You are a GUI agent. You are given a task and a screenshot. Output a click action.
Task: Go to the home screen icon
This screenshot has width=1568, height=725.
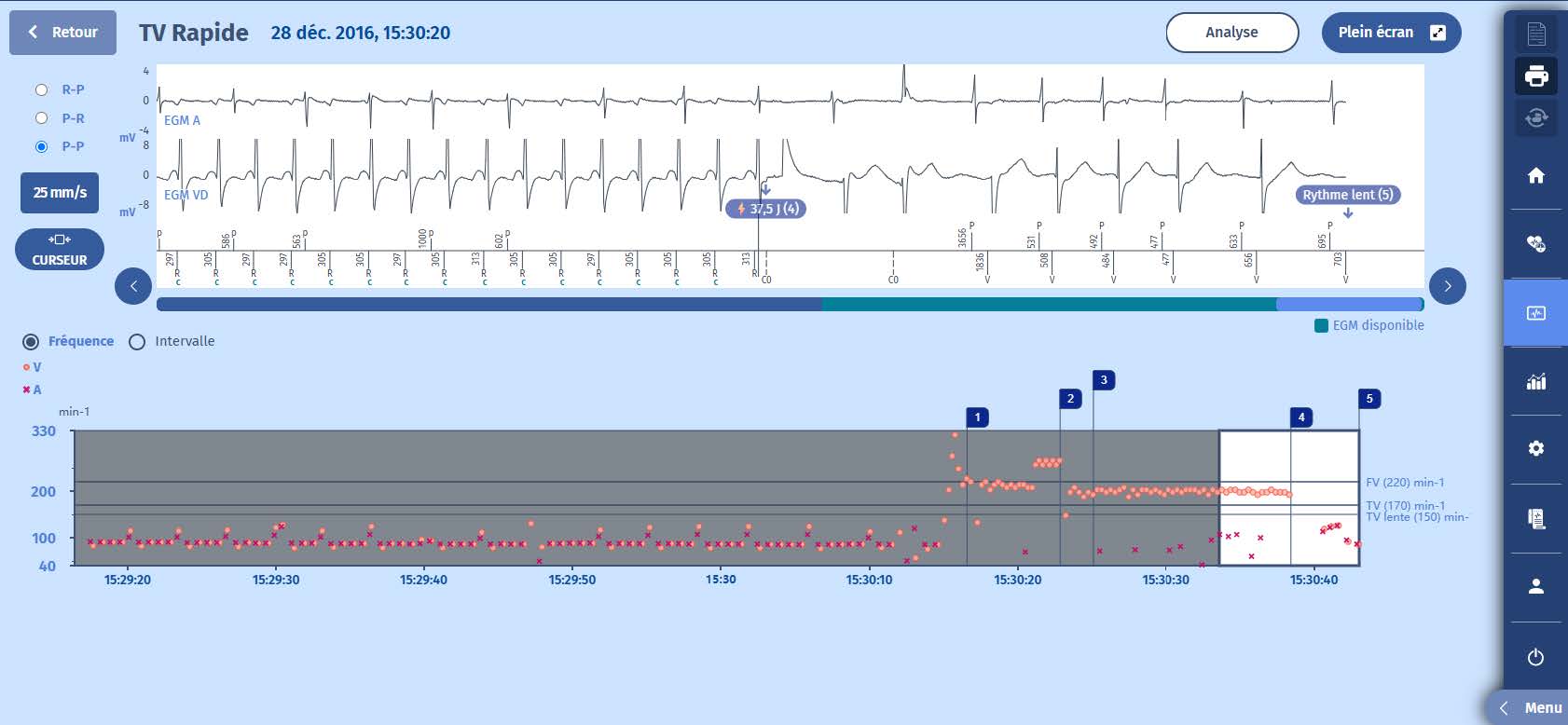(1535, 175)
